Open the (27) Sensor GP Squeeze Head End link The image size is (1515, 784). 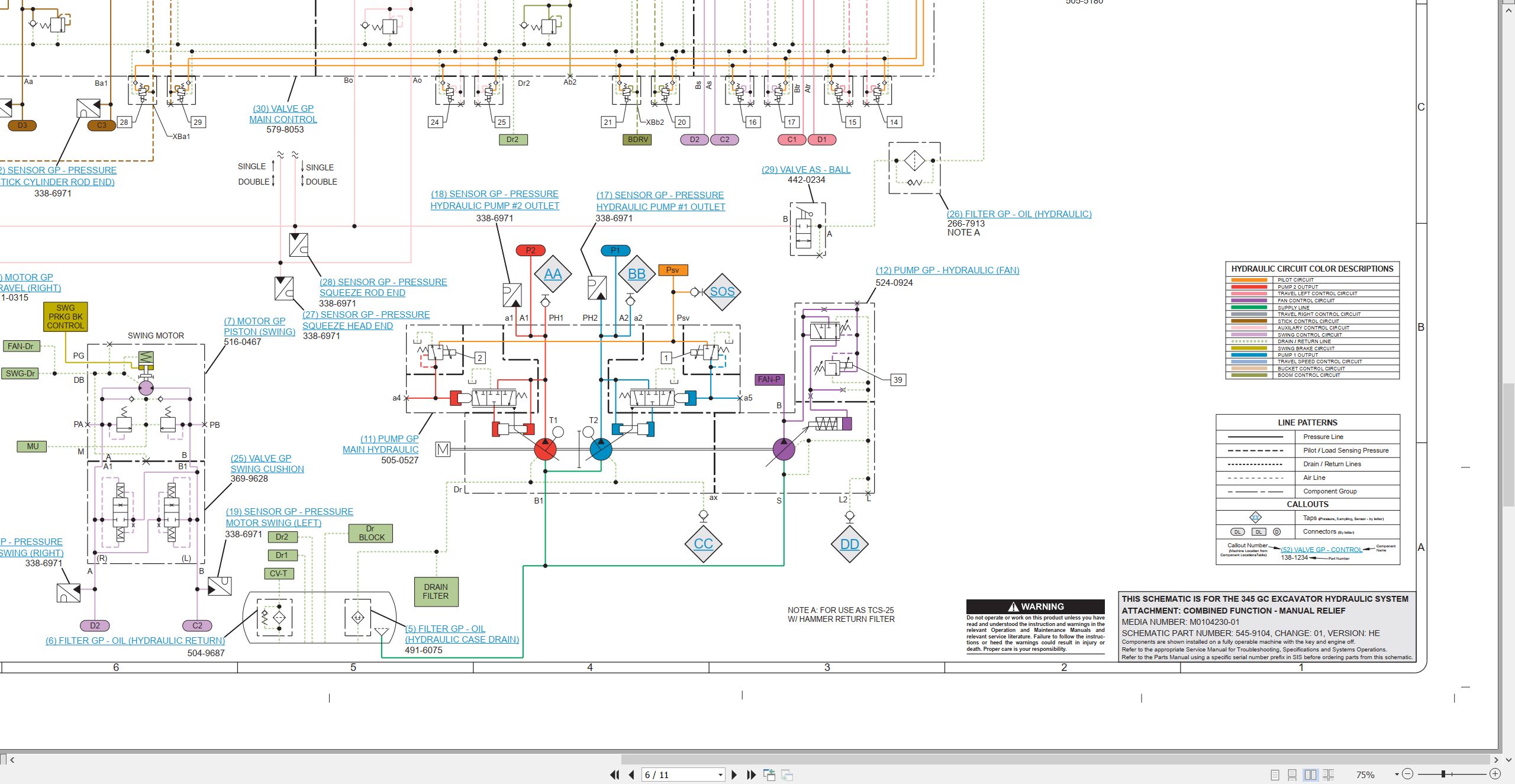(366, 320)
